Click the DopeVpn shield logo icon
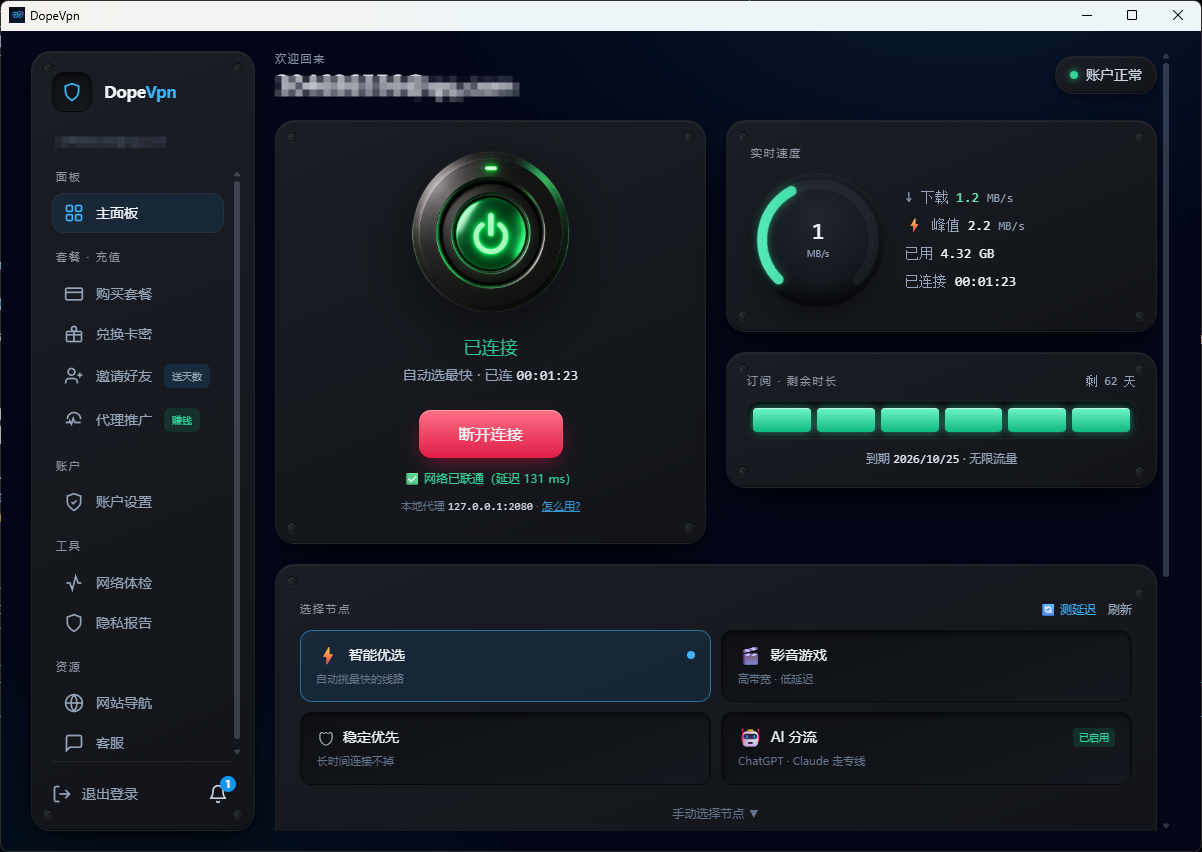Image resolution: width=1202 pixels, height=852 pixels. 72,92
